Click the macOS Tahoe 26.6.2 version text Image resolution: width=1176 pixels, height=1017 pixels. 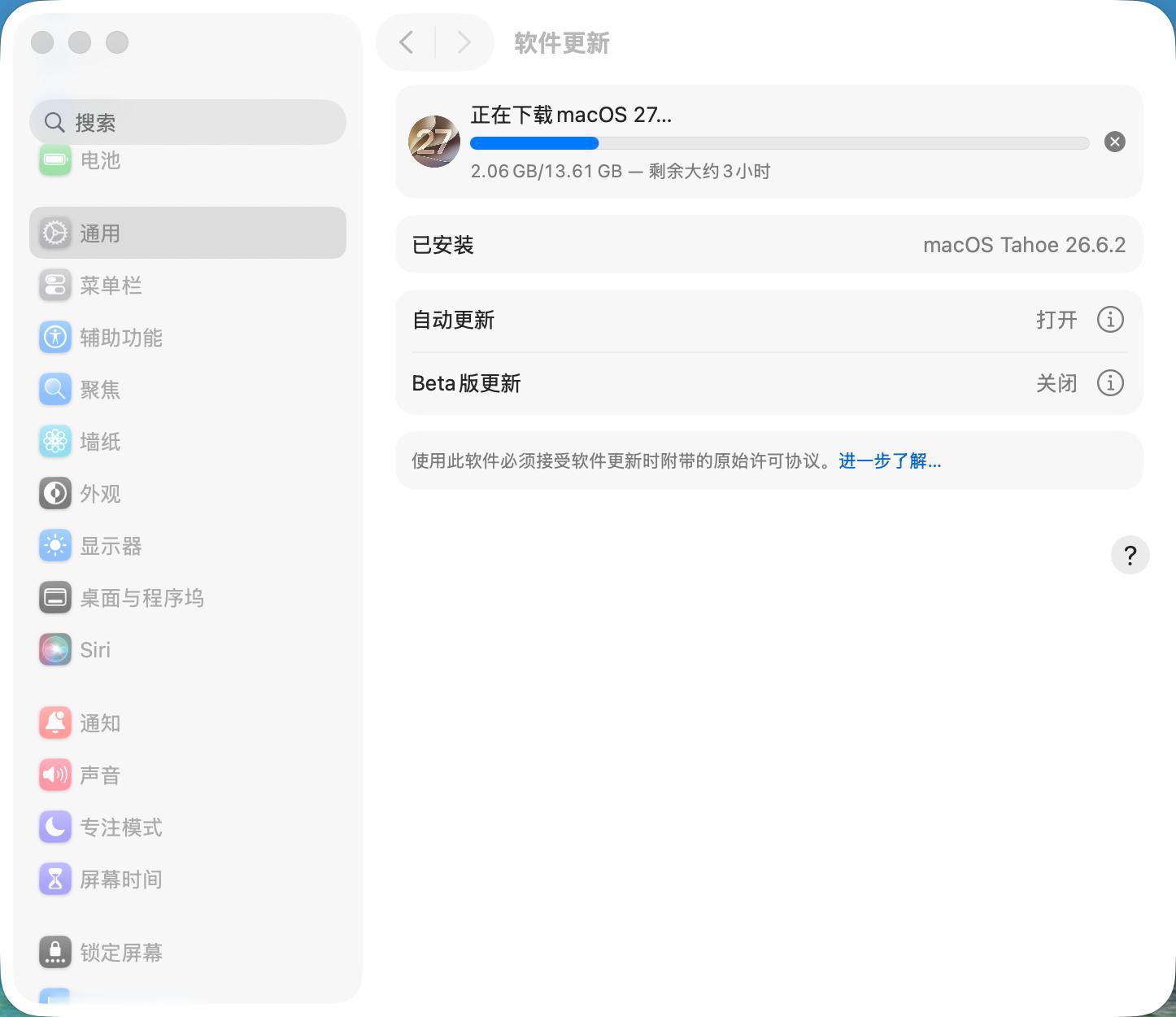click(x=1024, y=245)
